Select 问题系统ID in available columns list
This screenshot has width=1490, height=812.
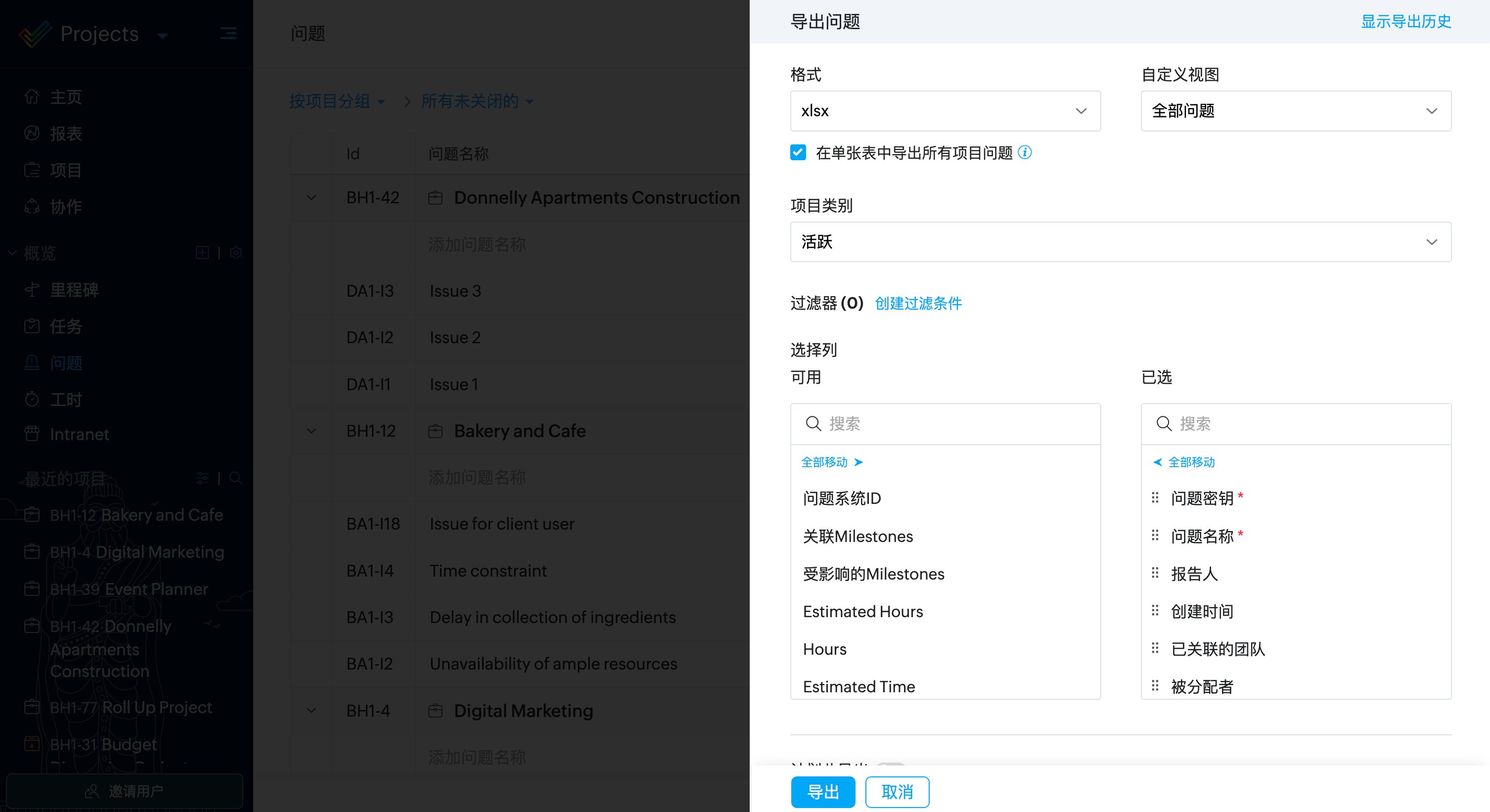coord(842,498)
